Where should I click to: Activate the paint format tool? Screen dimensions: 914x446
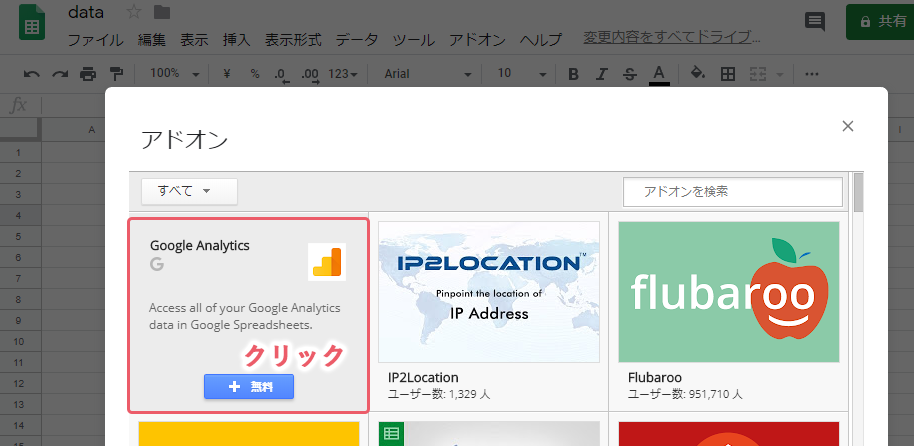tap(117, 74)
